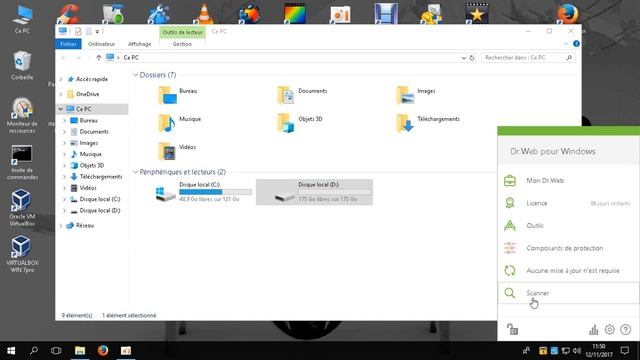Select Vidéos in navigation tree
This screenshot has width=640, height=360.
coord(88,188)
